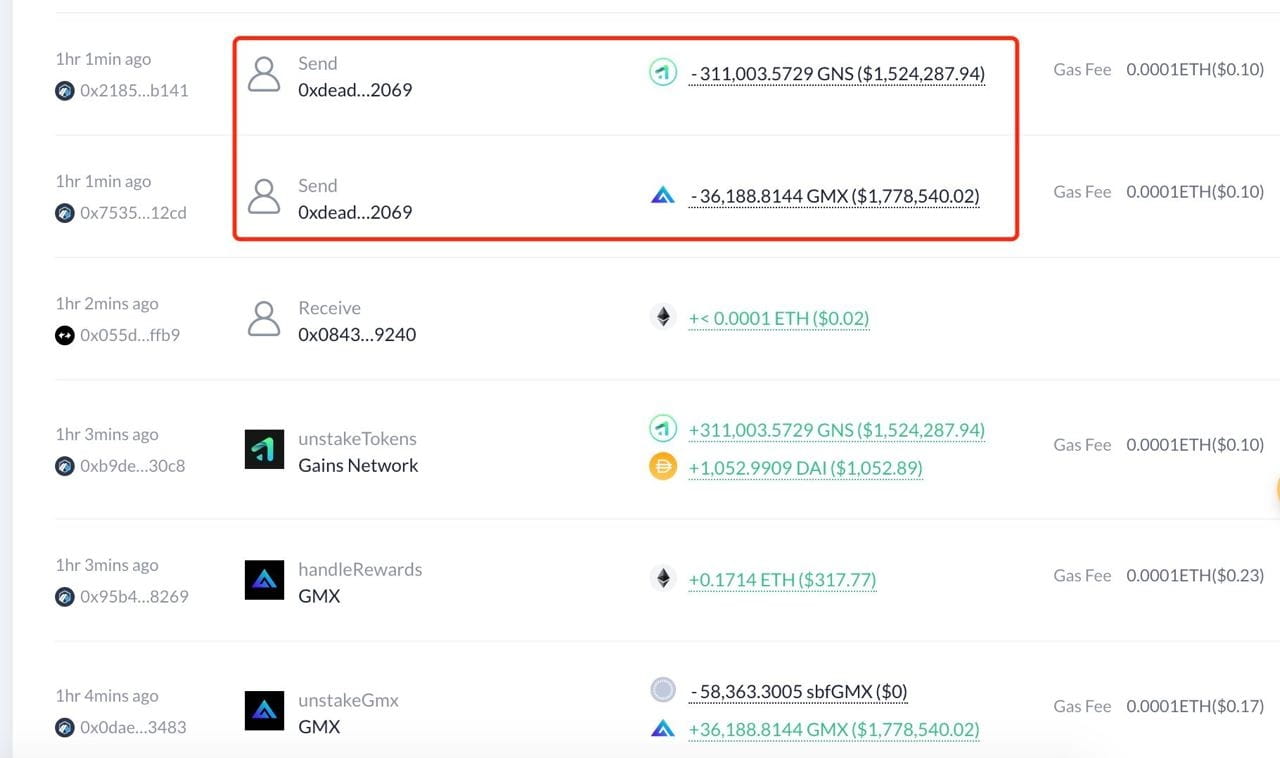Click recipient 0xdead...2069 in the GNS send row
Viewport: 1280px width, 758px height.
(355, 90)
